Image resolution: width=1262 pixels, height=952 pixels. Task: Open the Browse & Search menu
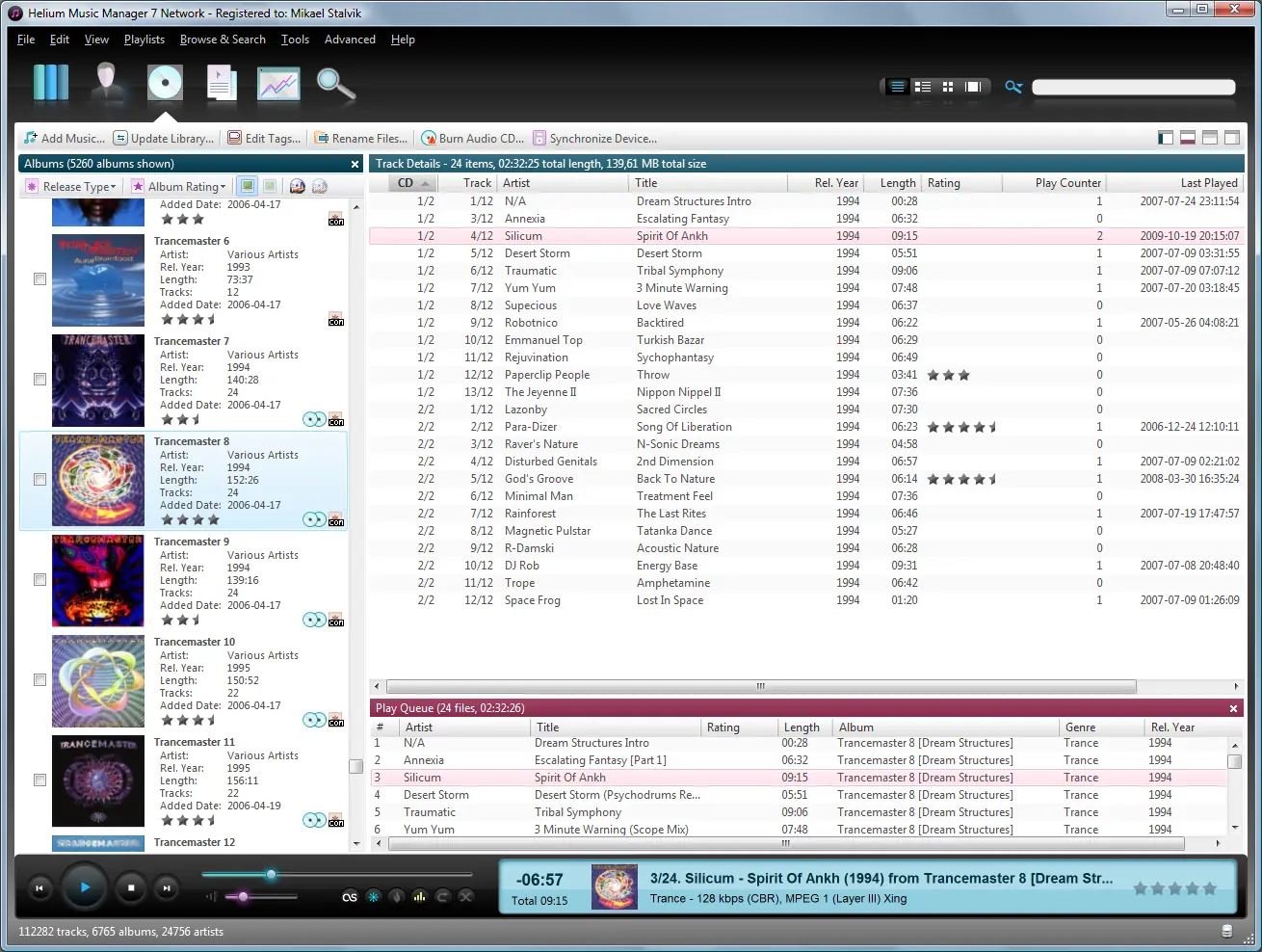point(223,40)
